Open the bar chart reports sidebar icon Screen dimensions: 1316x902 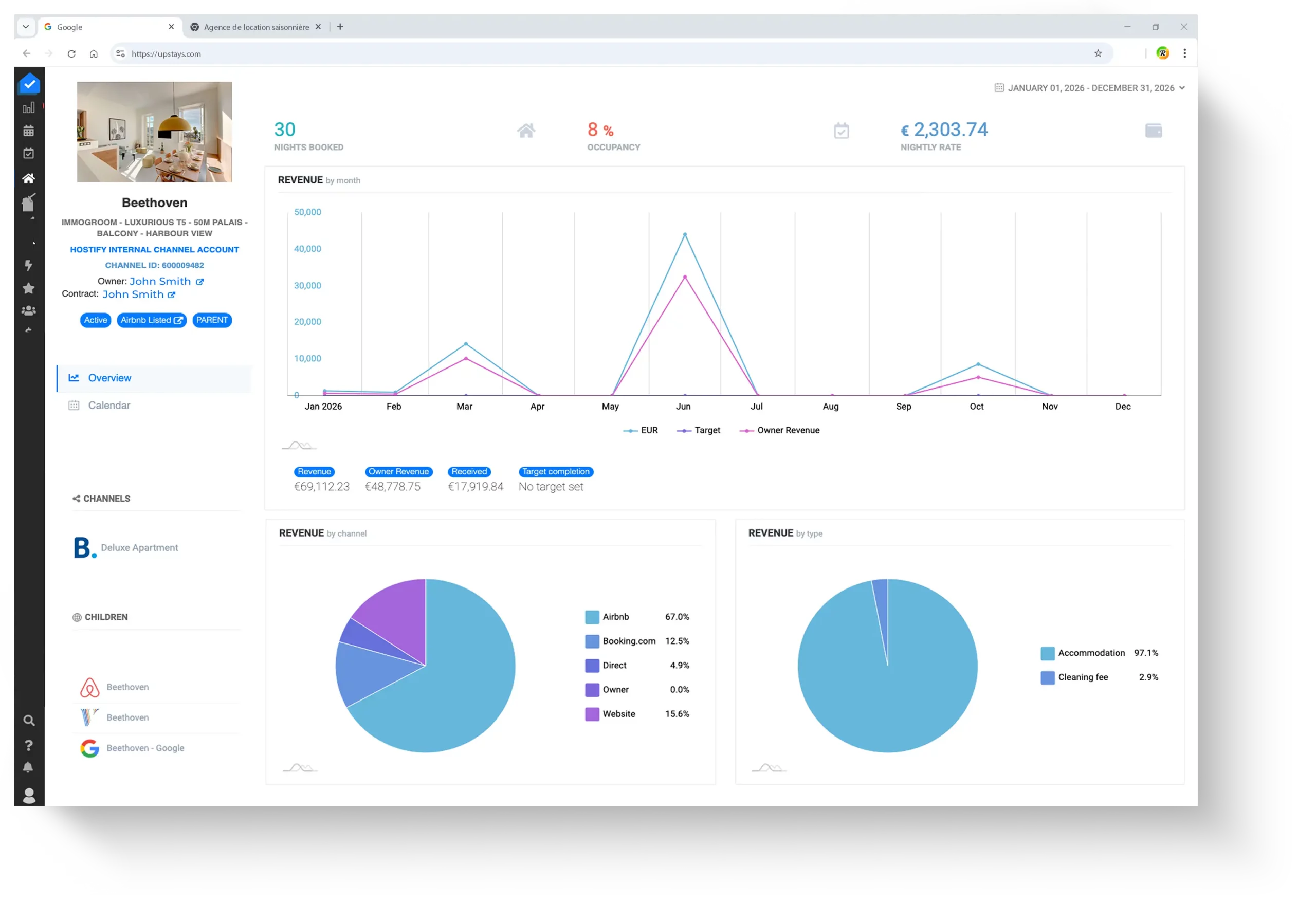coord(28,107)
